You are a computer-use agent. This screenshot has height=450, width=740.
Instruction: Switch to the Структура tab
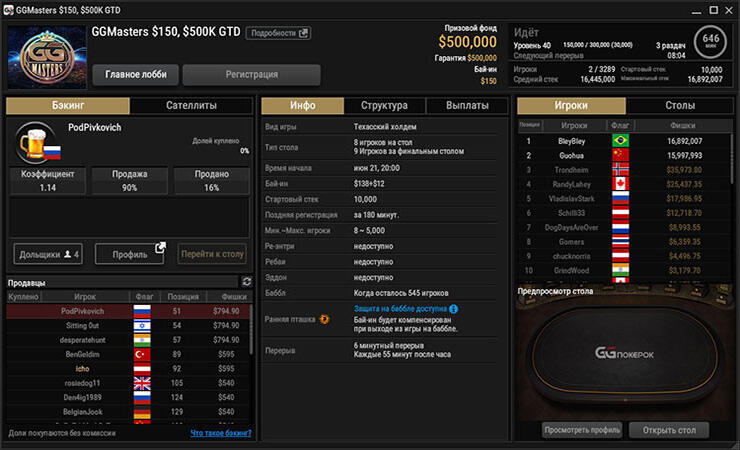385,105
